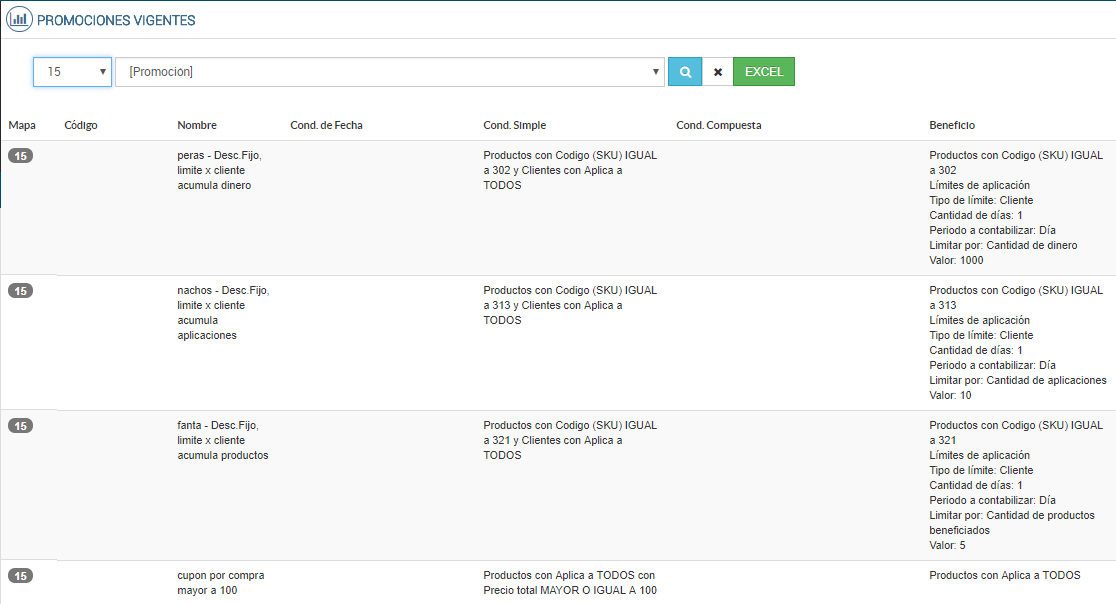Viewport: 1116px width, 604px height.
Task: Open the map number dropdown showing 15
Action: (72, 72)
